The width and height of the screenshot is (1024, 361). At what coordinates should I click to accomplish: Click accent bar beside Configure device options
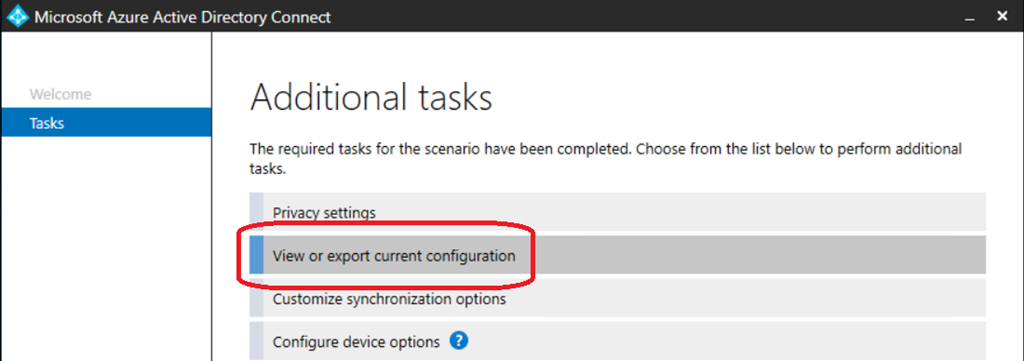point(257,341)
